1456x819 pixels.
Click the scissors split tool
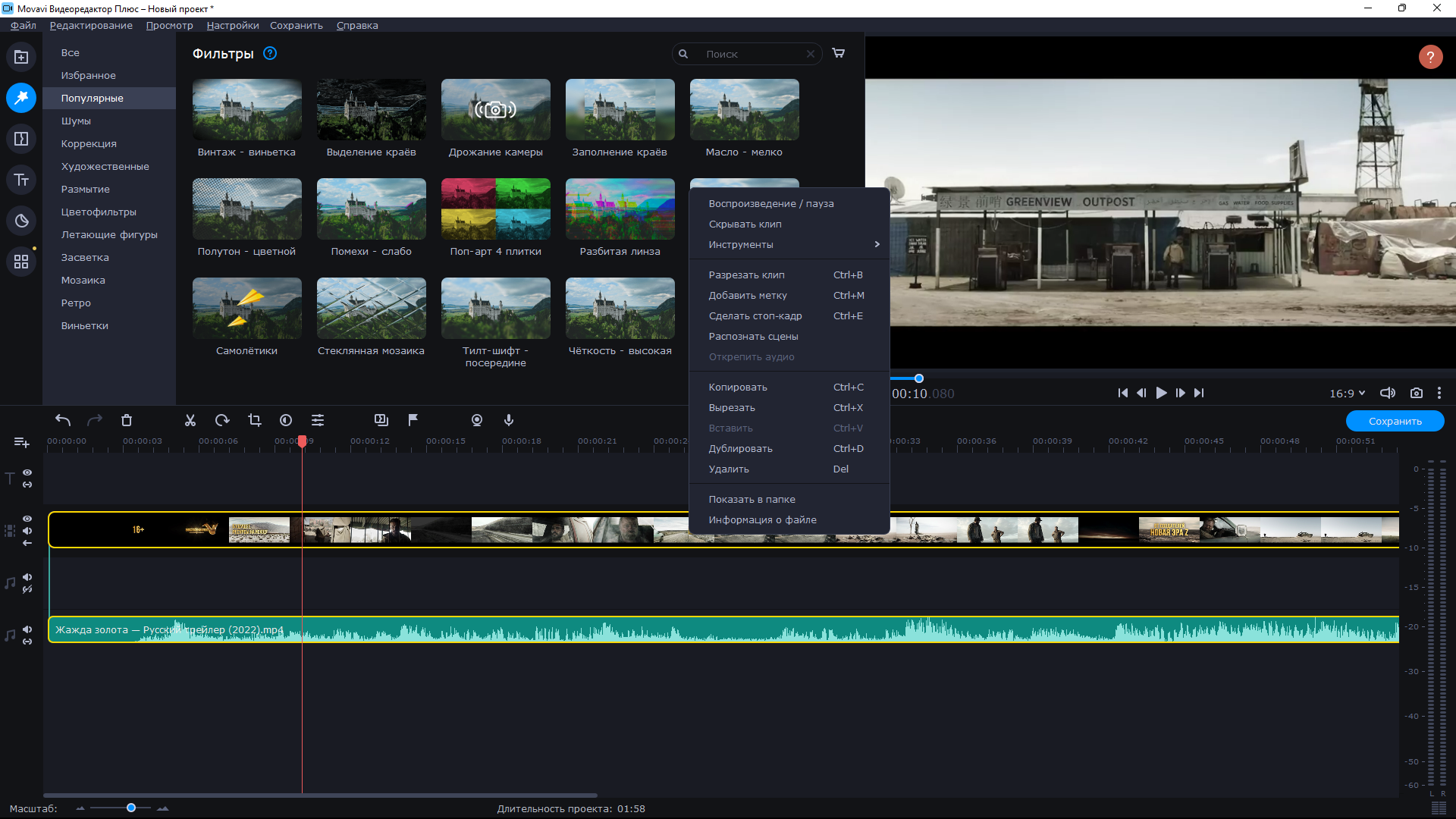[x=190, y=420]
